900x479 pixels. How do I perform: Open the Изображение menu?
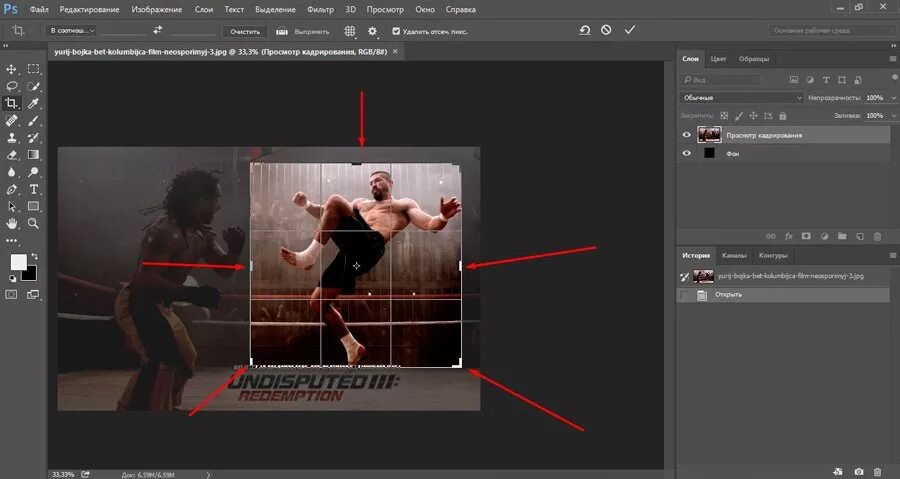(157, 9)
